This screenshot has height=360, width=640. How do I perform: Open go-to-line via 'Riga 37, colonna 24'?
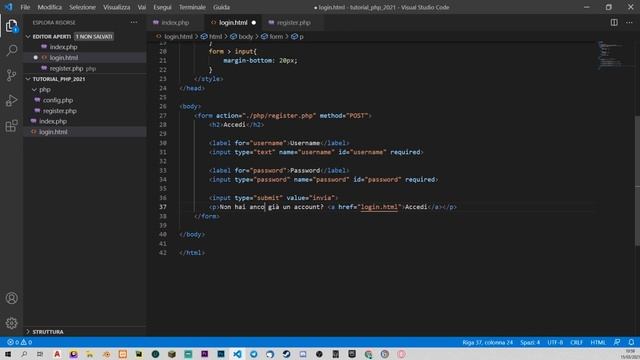(487, 342)
